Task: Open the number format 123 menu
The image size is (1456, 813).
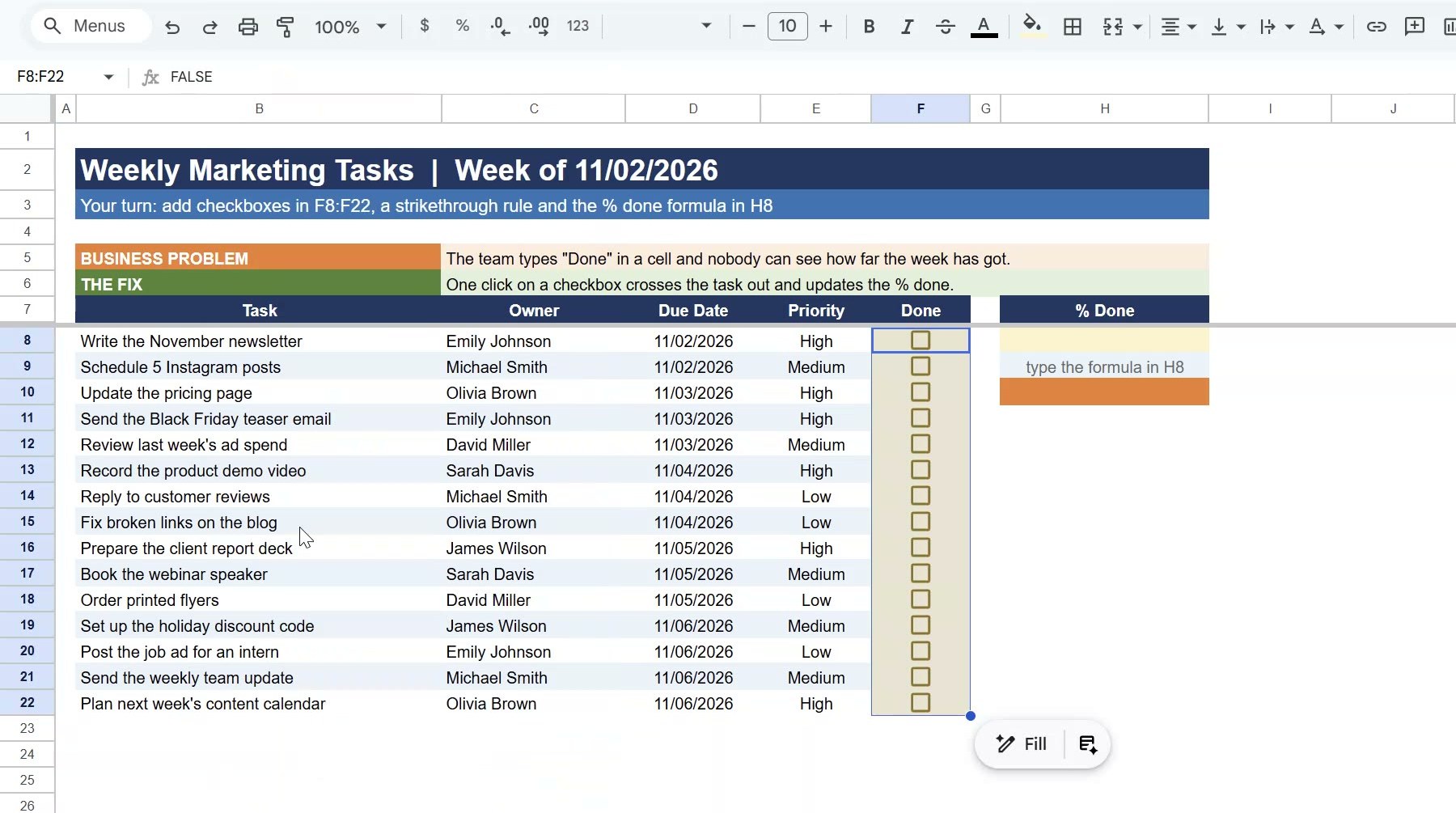Action: click(578, 26)
